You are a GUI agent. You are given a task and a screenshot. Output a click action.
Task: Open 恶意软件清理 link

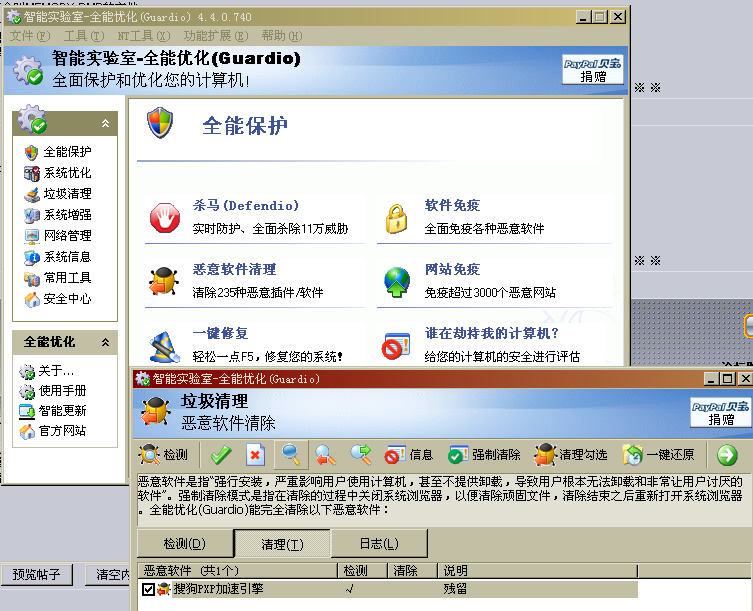point(234,269)
